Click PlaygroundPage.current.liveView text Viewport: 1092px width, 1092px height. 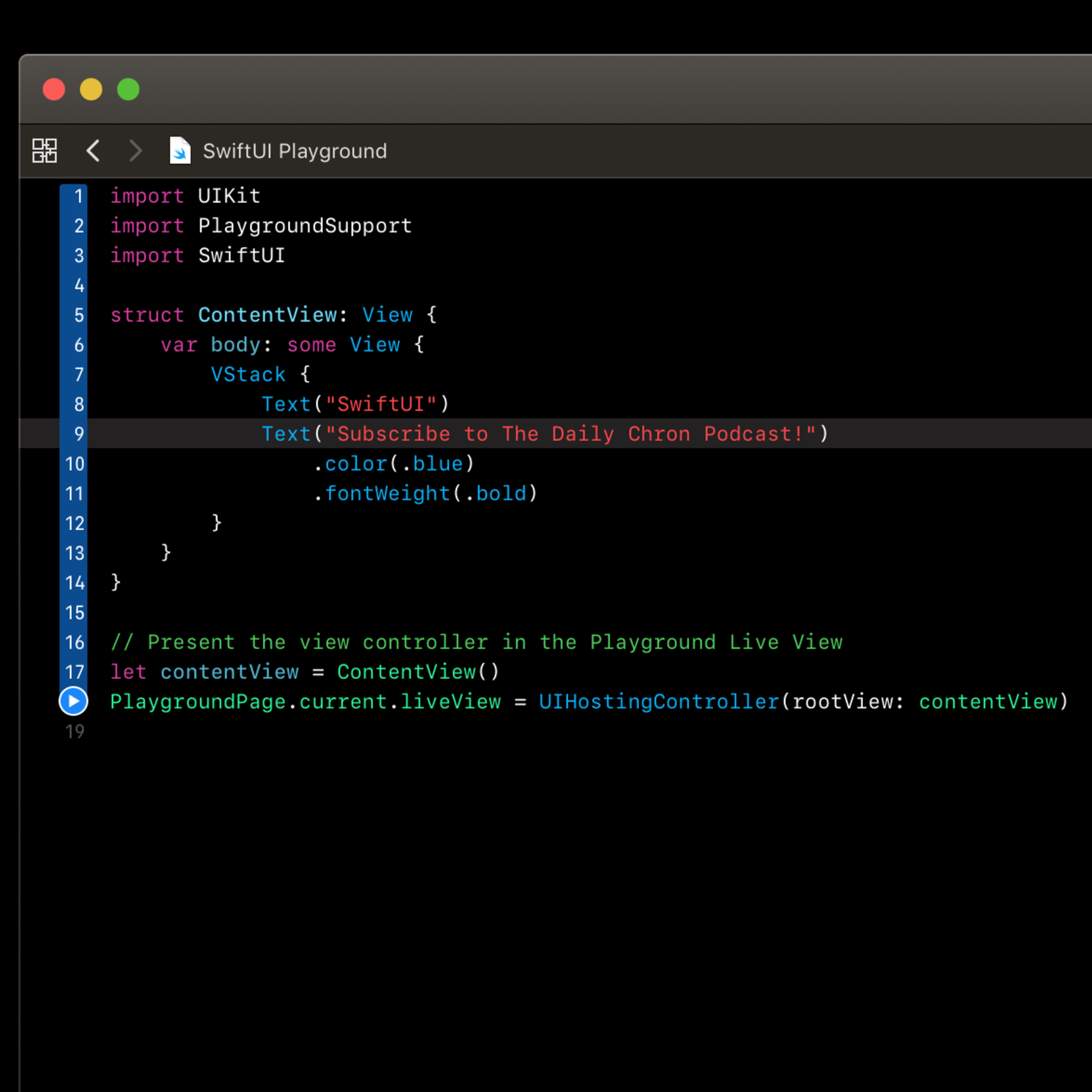point(305,701)
